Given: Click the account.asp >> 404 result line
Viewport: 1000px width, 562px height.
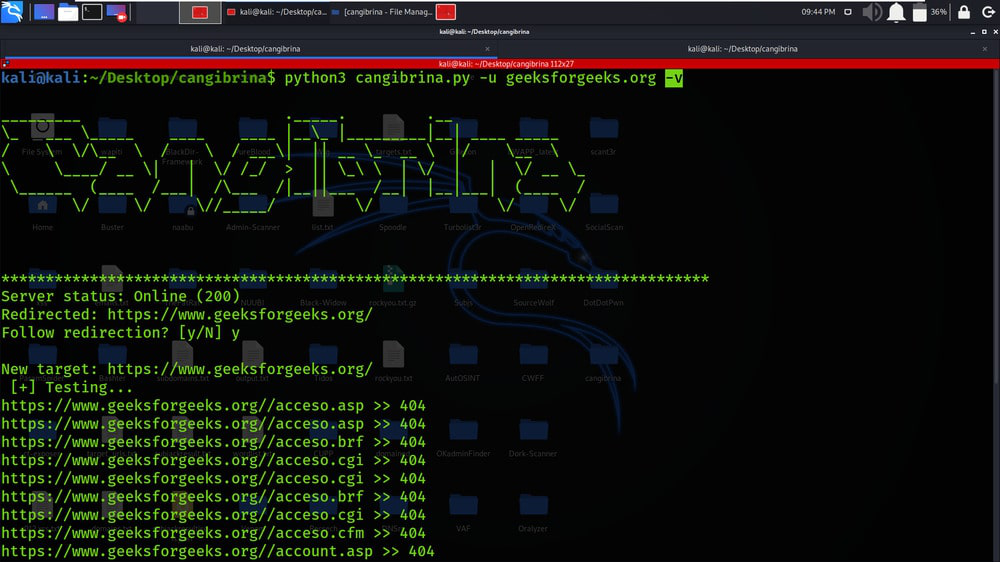Looking at the screenshot, I should [217, 551].
